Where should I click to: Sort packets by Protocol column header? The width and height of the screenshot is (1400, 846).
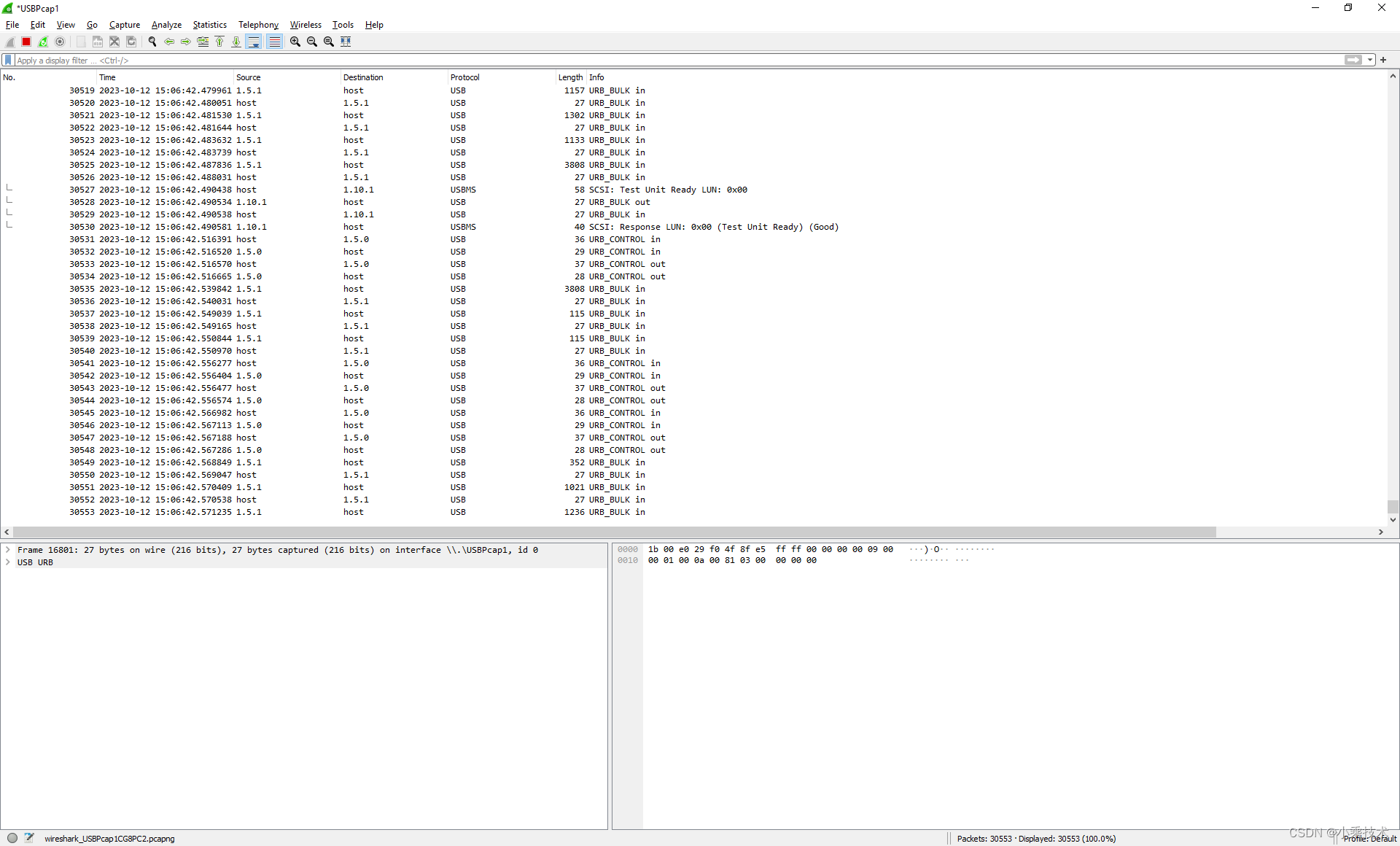pos(465,77)
